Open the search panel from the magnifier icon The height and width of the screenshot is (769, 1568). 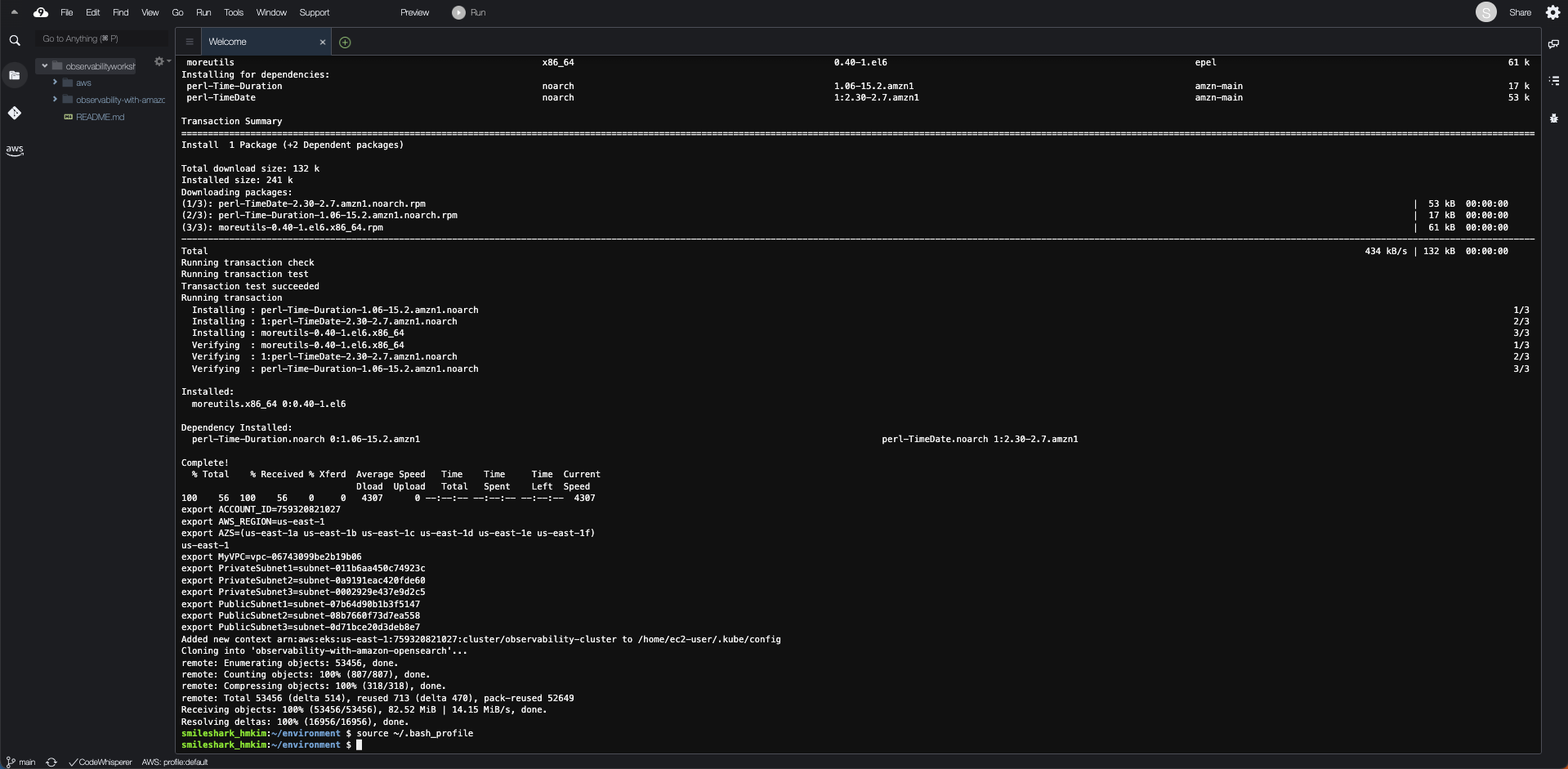[15, 40]
